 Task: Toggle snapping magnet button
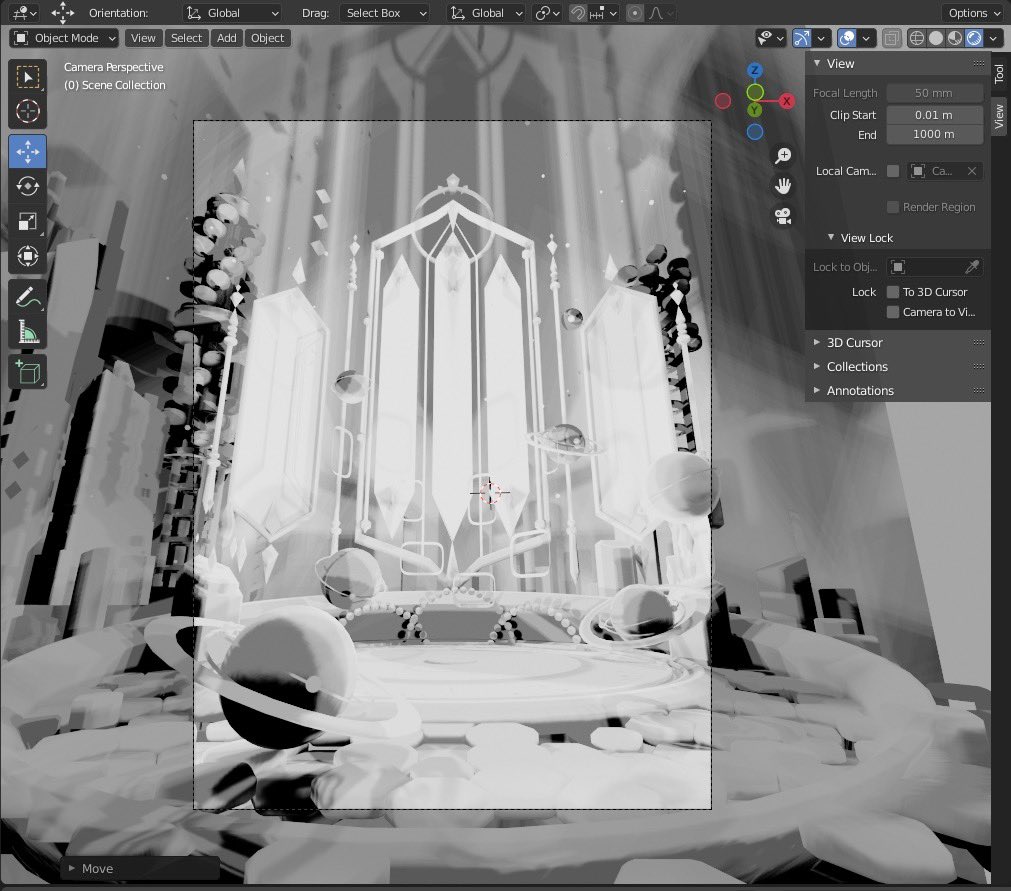coord(578,13)
